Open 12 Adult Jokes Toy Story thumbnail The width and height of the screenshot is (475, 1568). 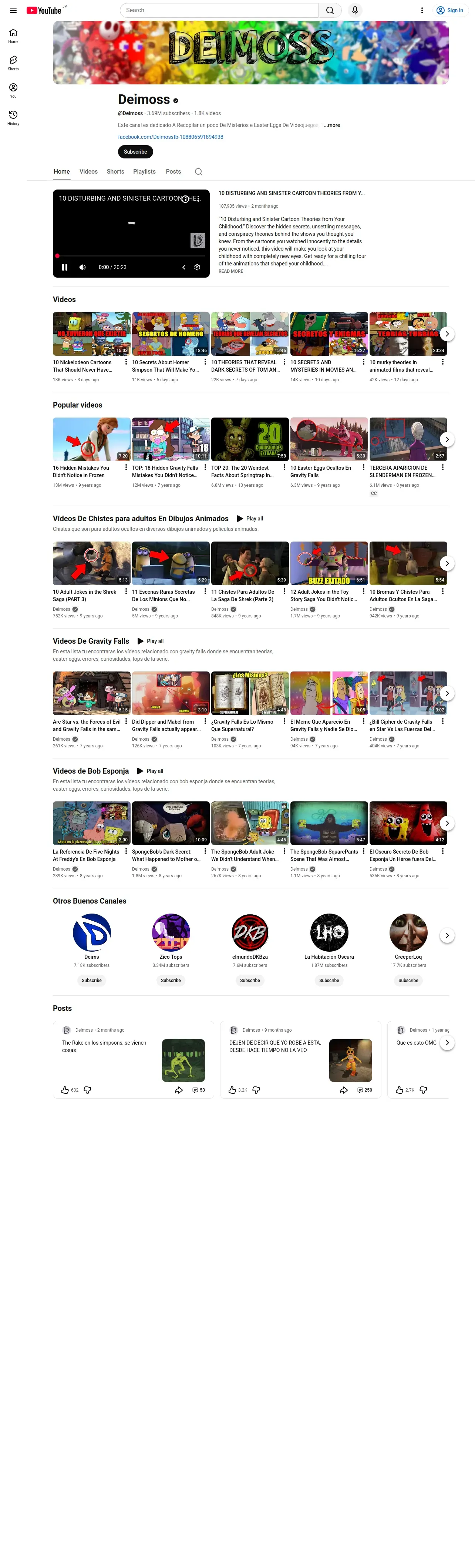pos(329,564)
